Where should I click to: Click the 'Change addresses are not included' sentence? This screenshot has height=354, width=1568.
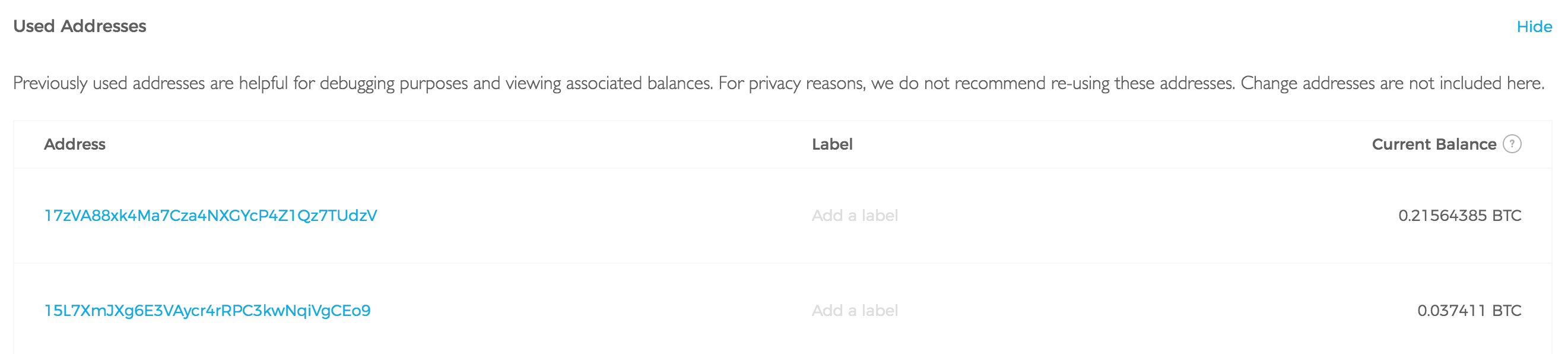(1393, 83)
